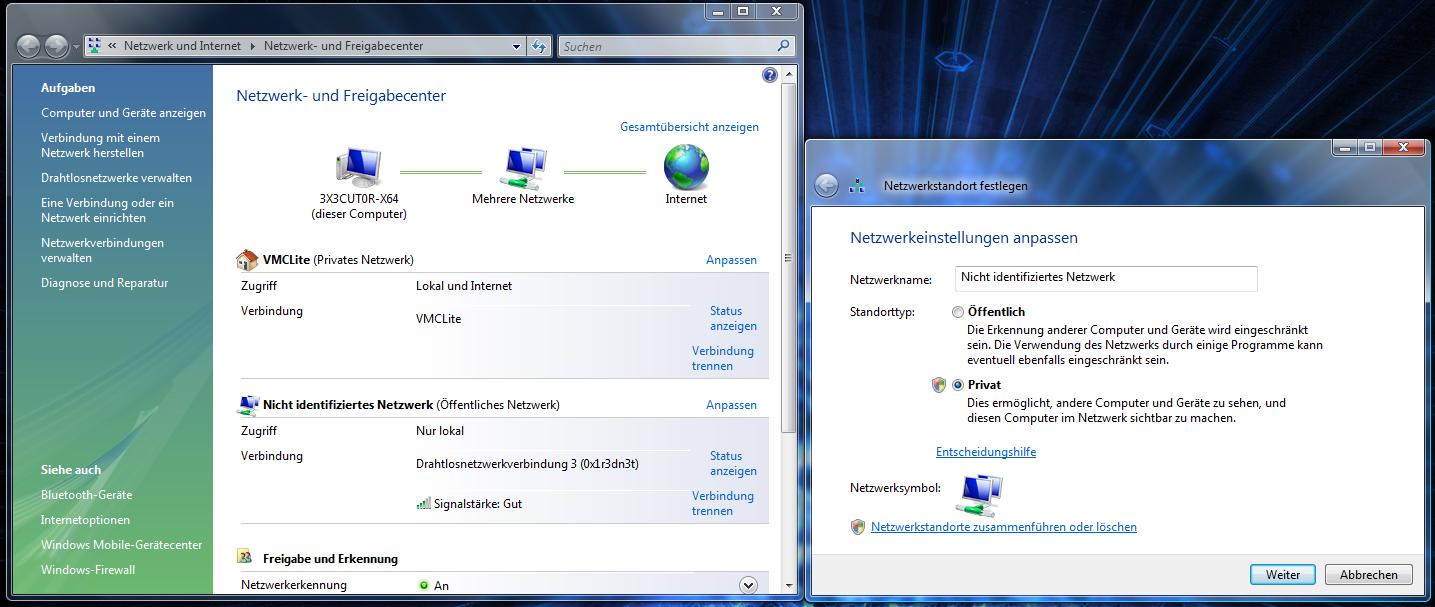The image size is (1435, 607).
Task: Click the Signalstärke: Gut text
Action: (478, 504)
